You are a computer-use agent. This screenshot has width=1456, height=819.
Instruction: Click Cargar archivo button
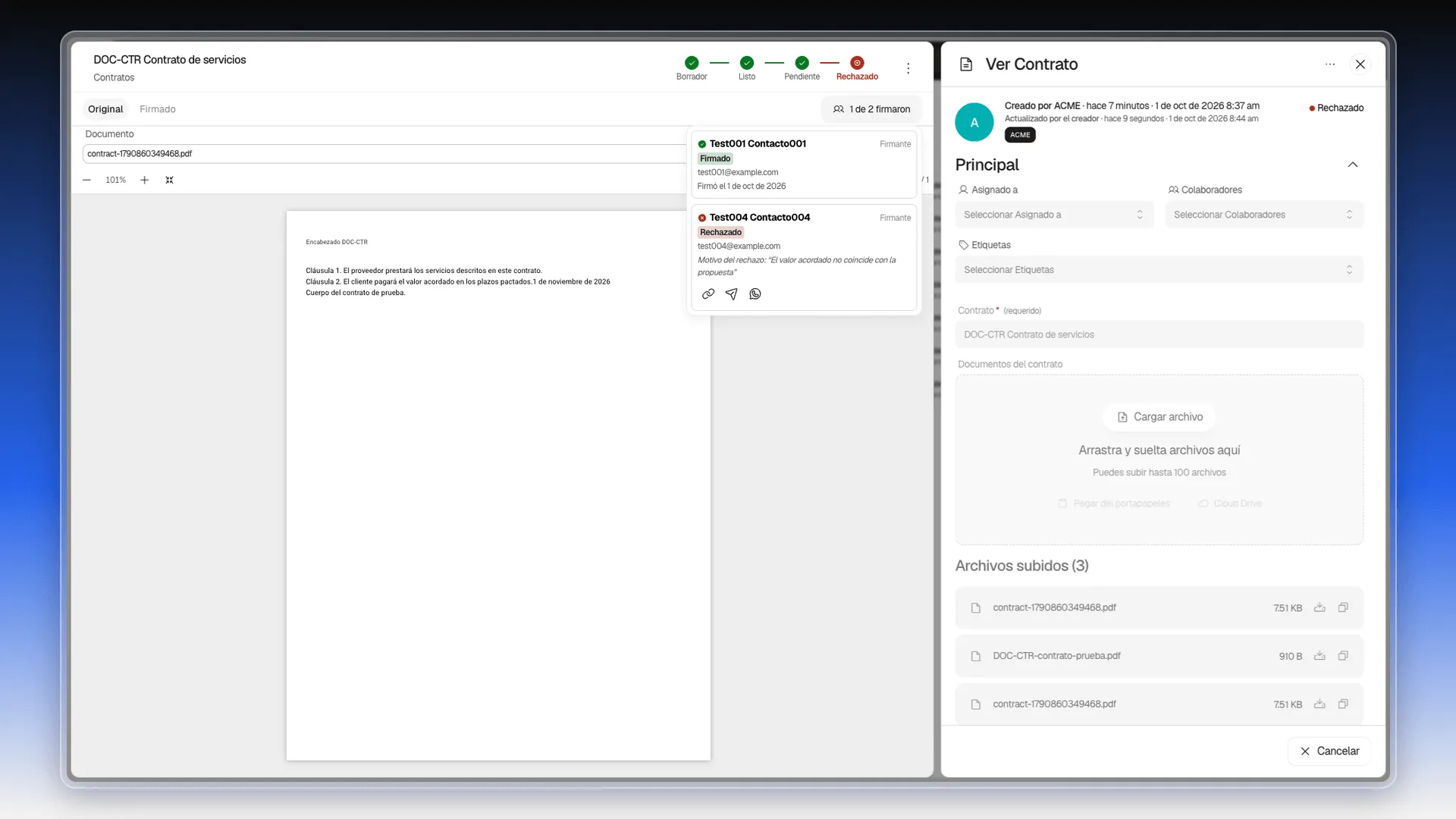(x=1159, y=417)
